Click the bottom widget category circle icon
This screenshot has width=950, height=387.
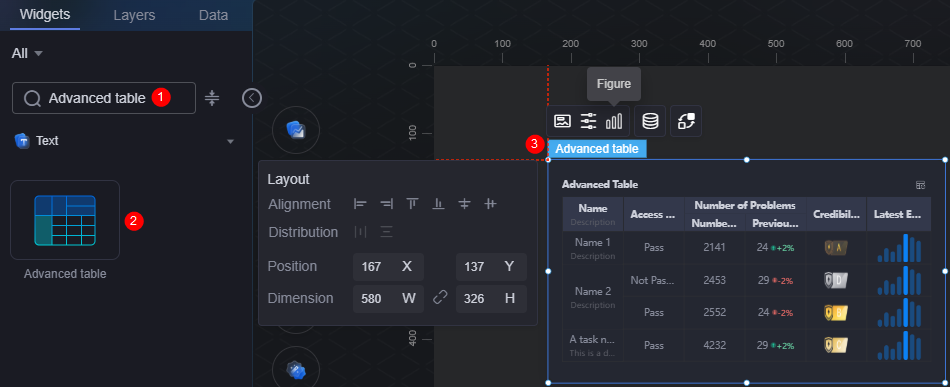pos(296,370)
